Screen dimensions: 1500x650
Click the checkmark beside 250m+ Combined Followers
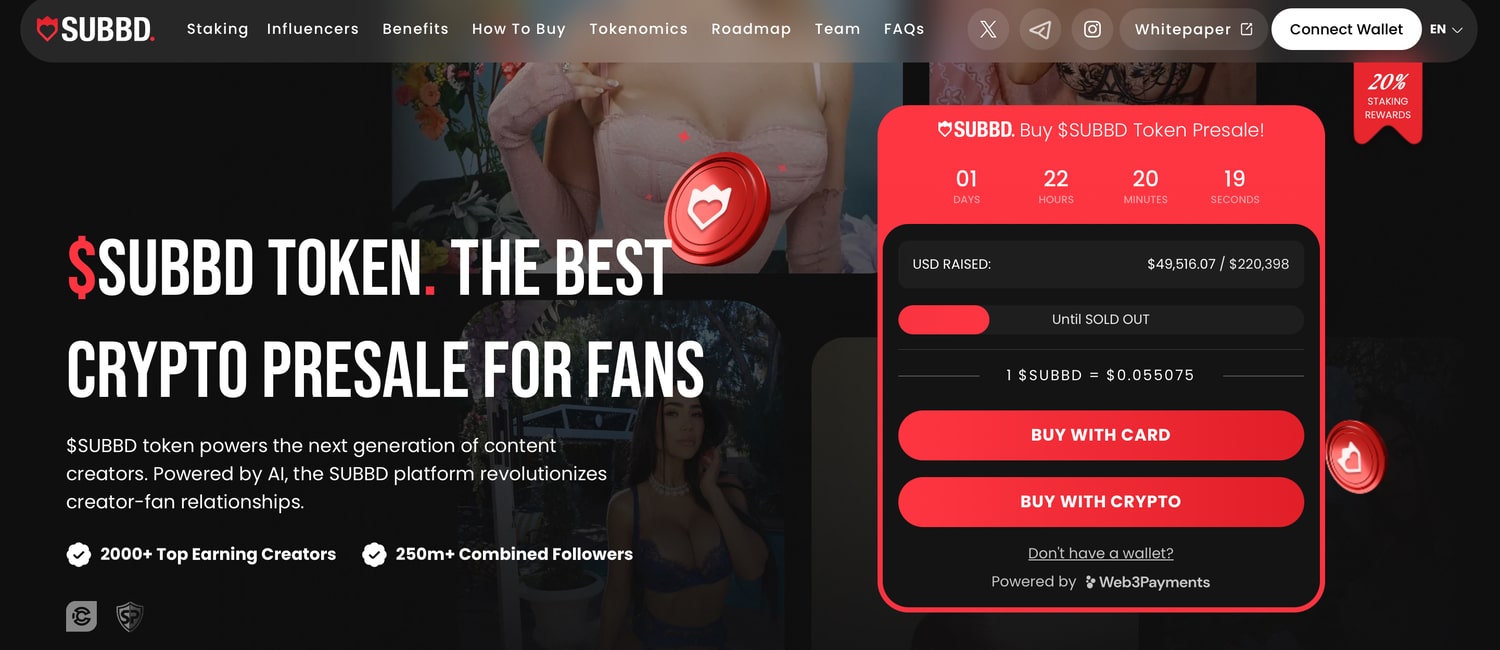374,554
